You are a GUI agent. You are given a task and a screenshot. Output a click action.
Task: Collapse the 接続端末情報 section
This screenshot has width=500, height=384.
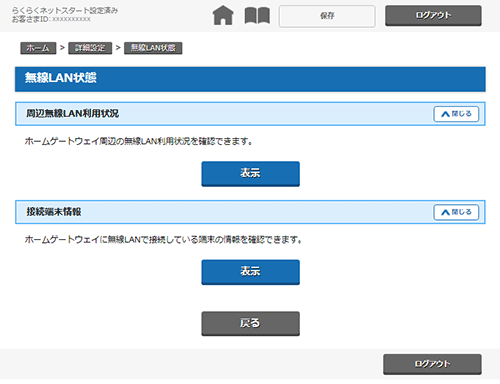456,212
